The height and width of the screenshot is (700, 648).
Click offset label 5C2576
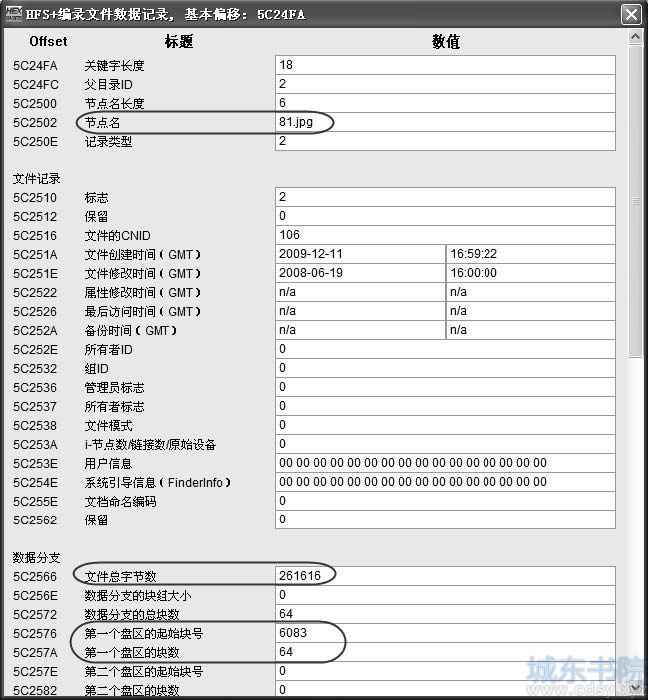[x=35, y=633]
